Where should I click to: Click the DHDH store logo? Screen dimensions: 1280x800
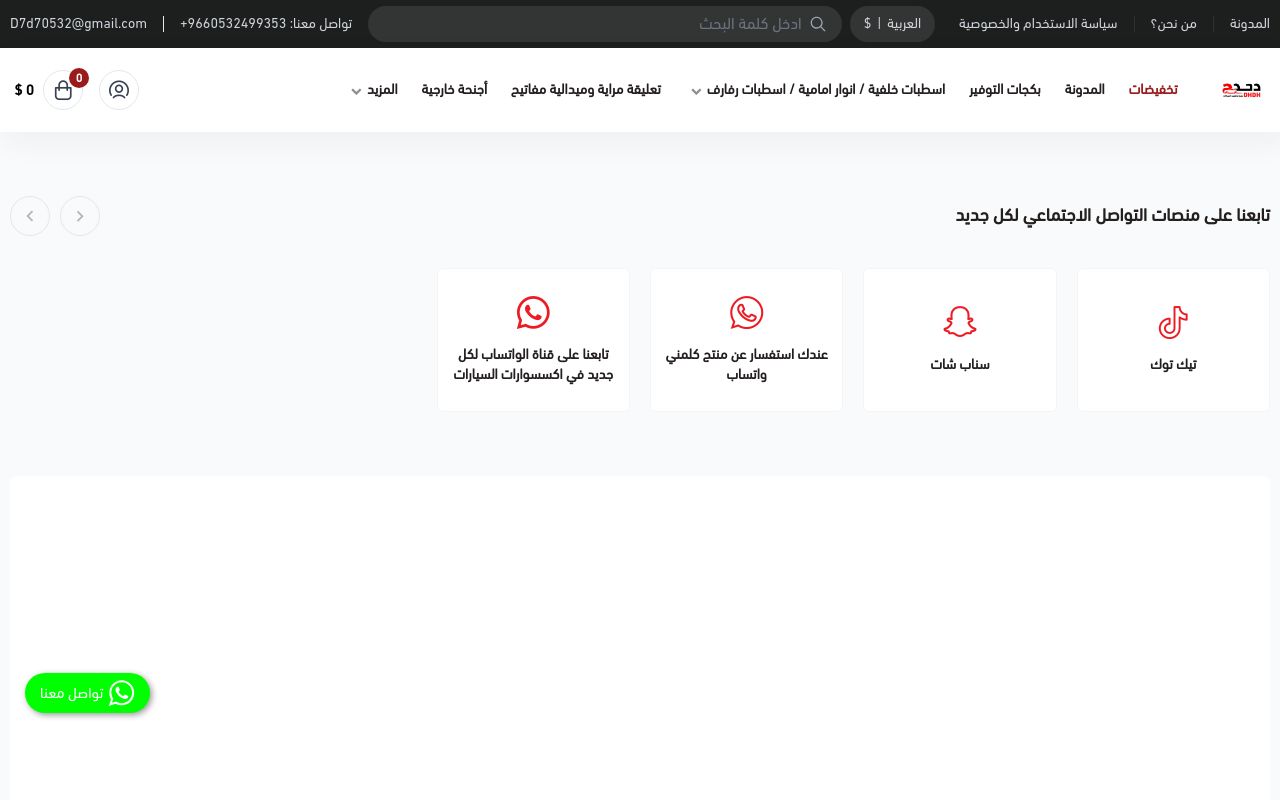1241,90
